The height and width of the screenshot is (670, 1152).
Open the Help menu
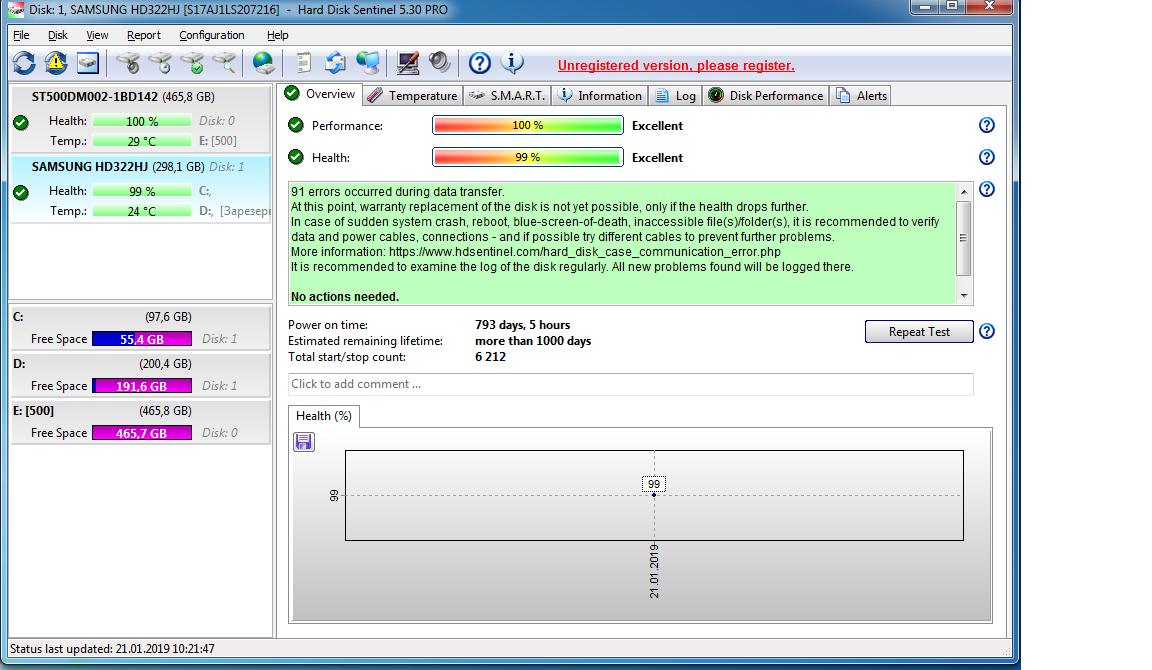tap(277, 35)
